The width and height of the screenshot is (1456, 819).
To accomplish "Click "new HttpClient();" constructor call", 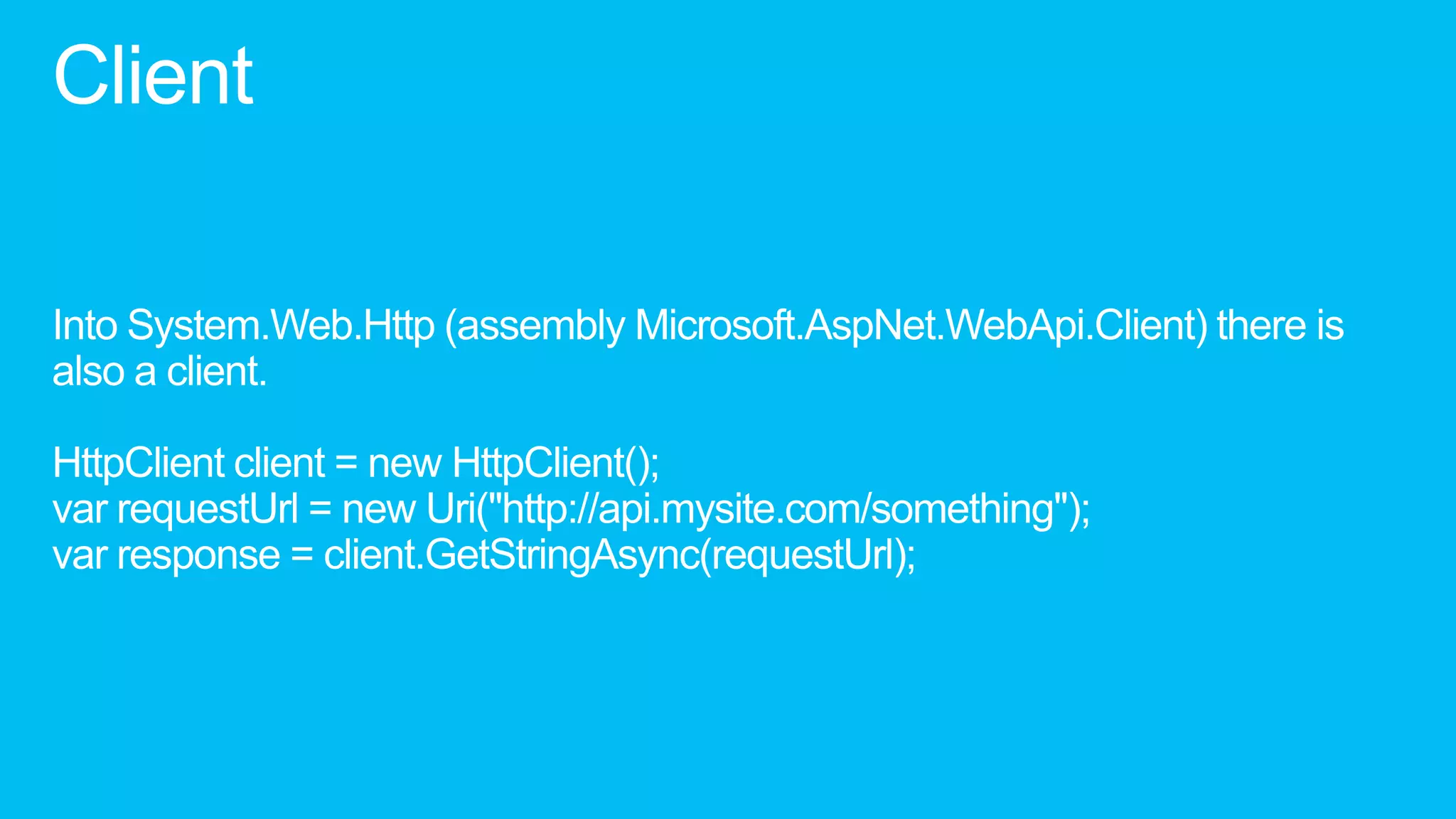I will point(514,464).
